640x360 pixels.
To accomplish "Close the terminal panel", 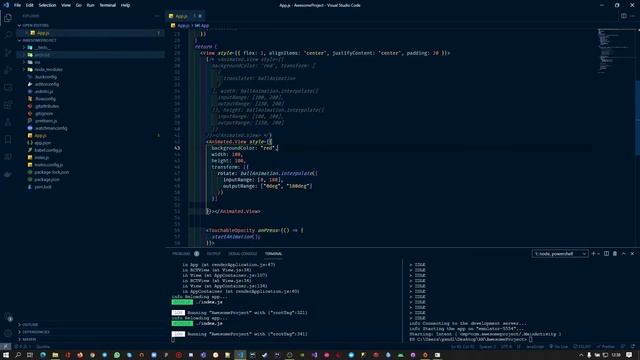I will pos(632,253).
